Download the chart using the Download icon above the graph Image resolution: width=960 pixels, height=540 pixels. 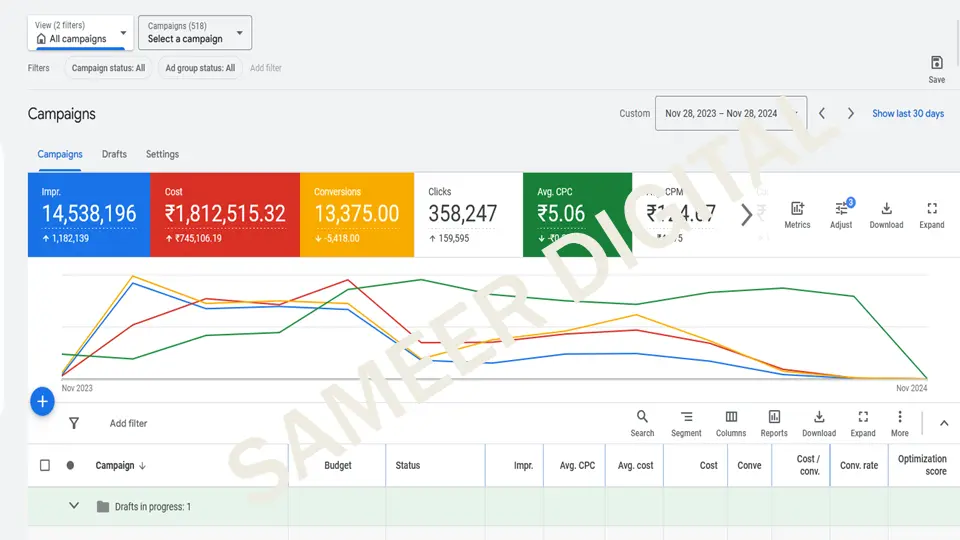point(886,209)
